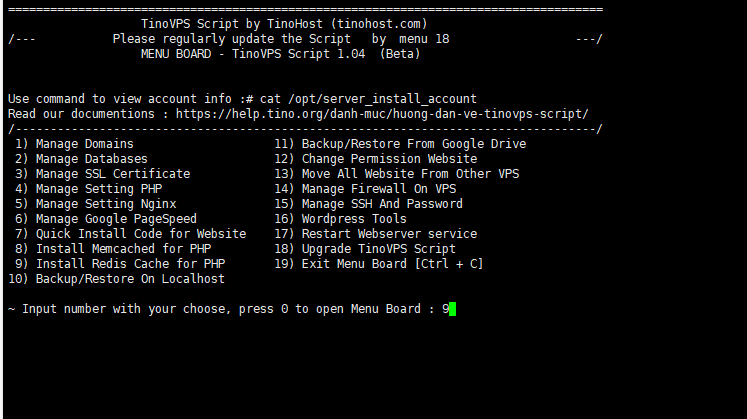This screenshot has width=747, height=419.
Task: Select Install Memcached for PHP
Action: click(x=112, y=249)
